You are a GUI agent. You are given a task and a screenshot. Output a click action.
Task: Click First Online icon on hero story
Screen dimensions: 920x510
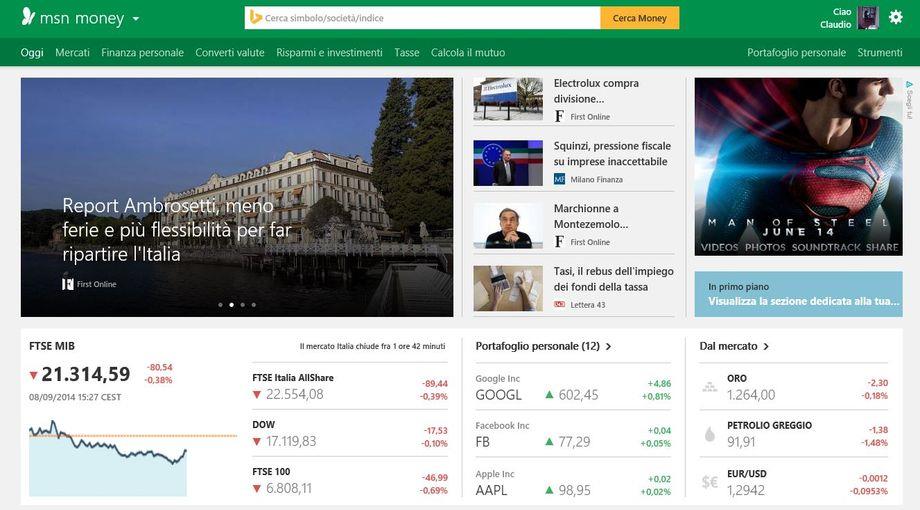coord(67,284)
